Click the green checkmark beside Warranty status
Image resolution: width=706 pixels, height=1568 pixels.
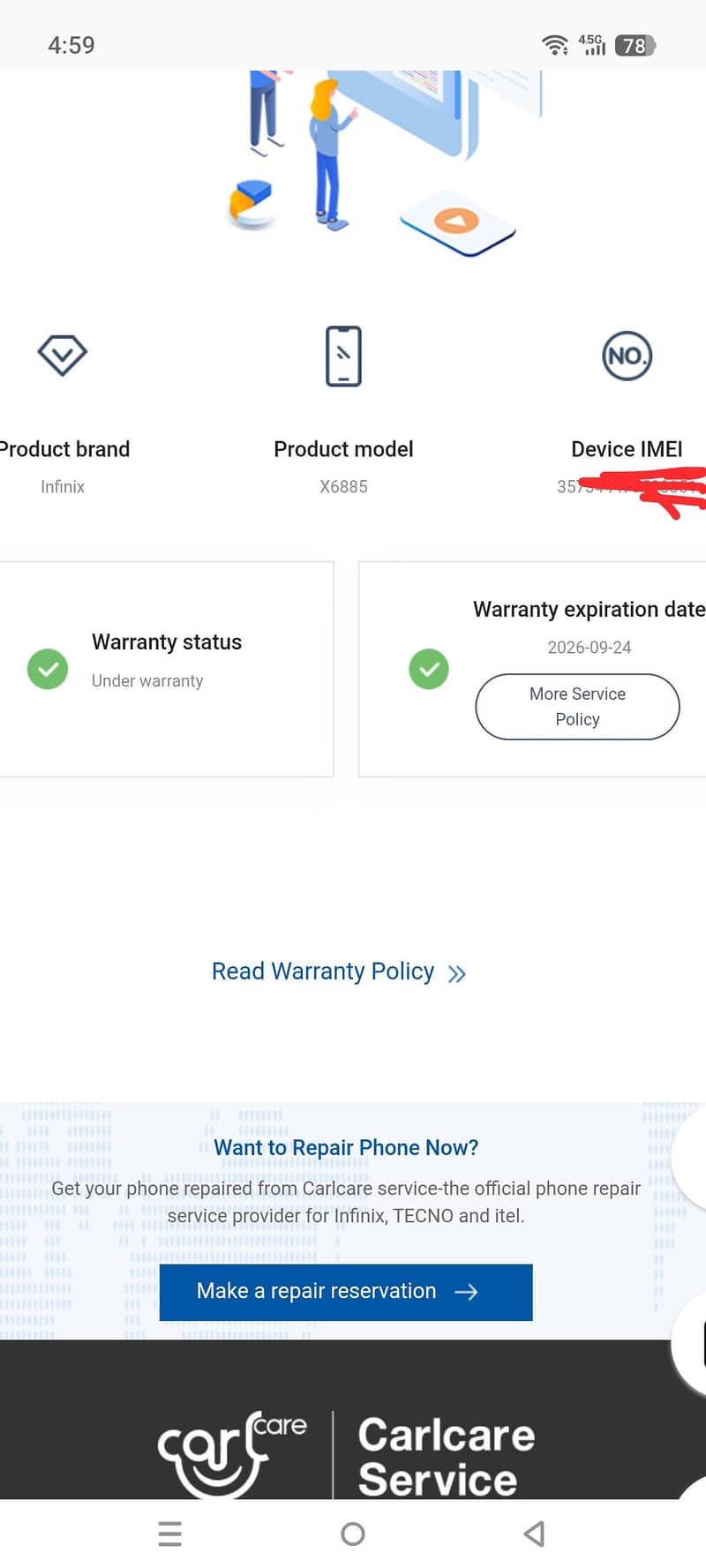pos(48,669)
